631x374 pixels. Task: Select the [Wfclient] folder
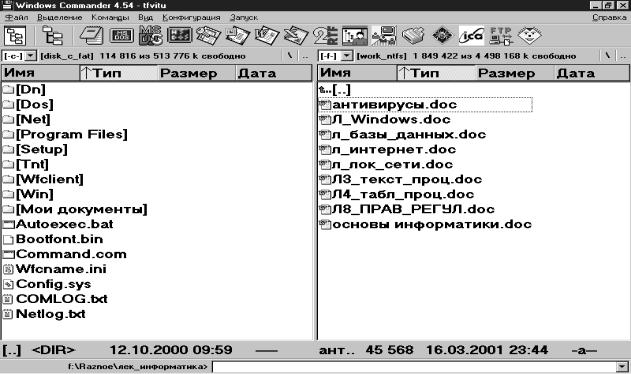[x=43, y=179]
